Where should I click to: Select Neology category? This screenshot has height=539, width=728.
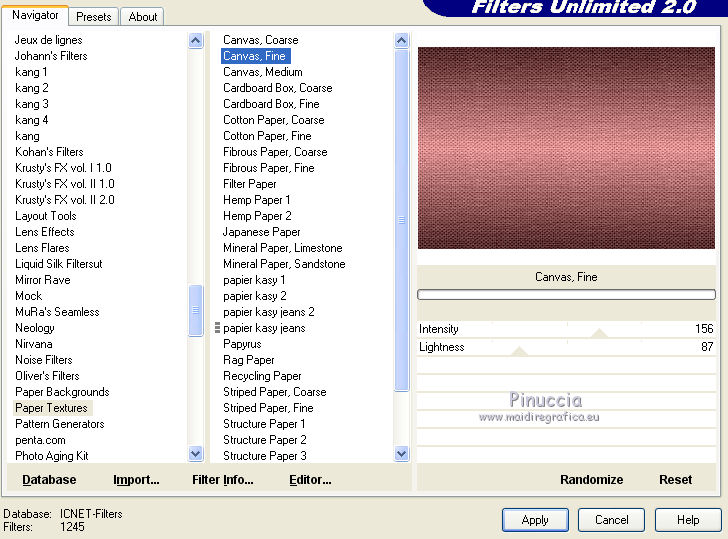(35, 328)
